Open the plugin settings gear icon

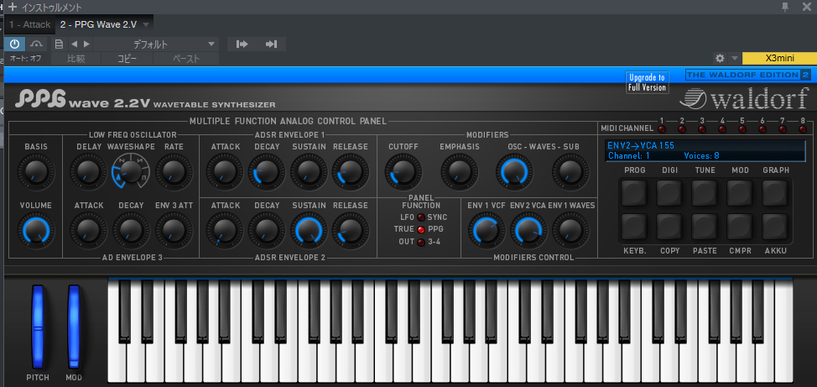tap(720, 58)
